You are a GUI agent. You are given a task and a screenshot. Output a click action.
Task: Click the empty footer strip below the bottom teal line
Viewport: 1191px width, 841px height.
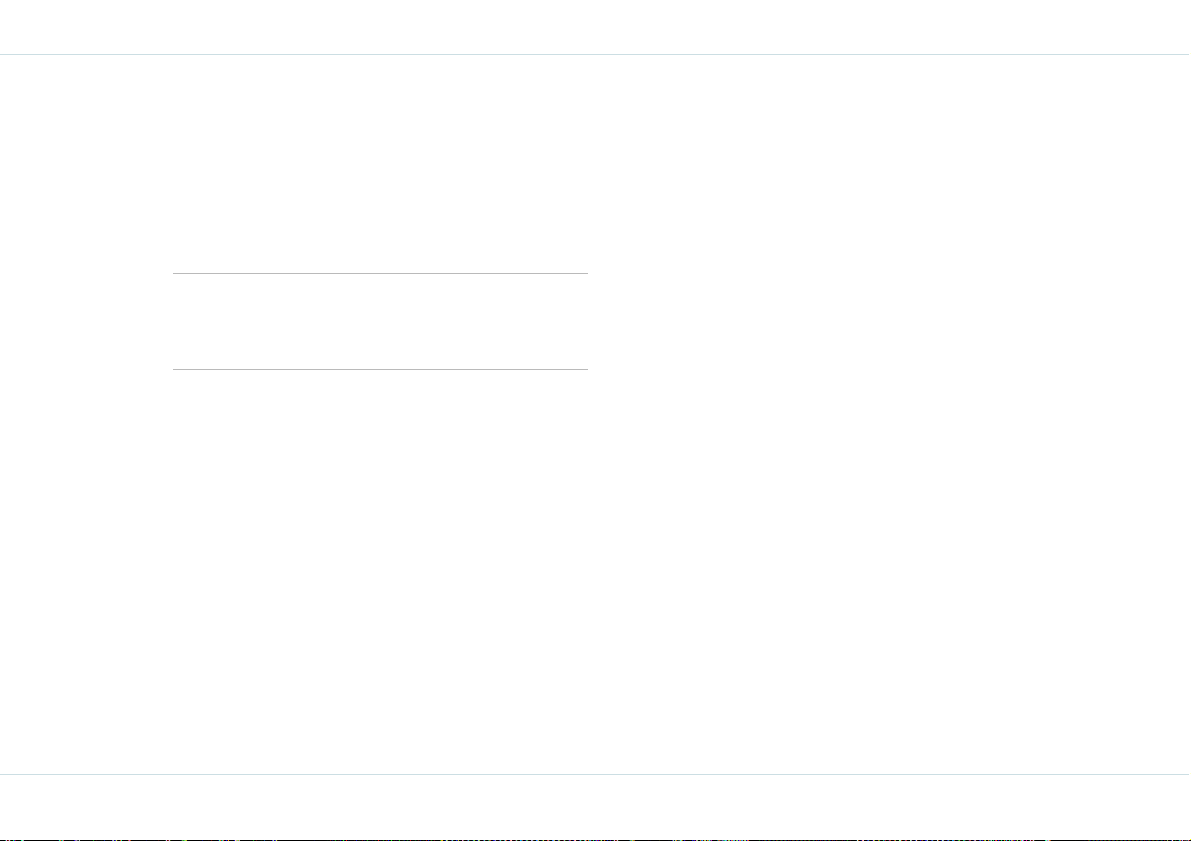pyautogui.click(x=596, y=806)
